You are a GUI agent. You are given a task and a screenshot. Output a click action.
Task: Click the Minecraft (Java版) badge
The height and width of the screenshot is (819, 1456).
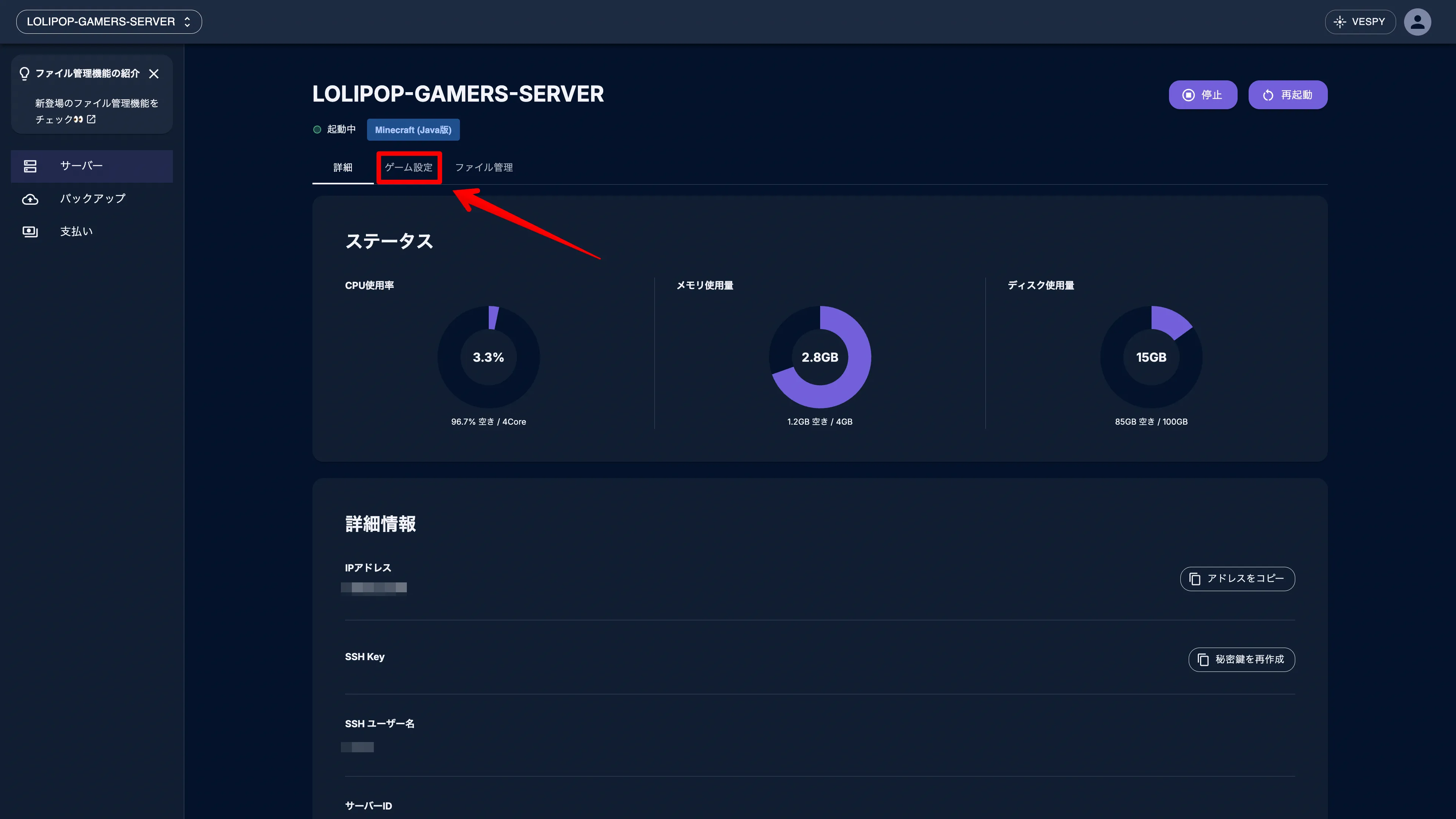(x=413, y=129)
